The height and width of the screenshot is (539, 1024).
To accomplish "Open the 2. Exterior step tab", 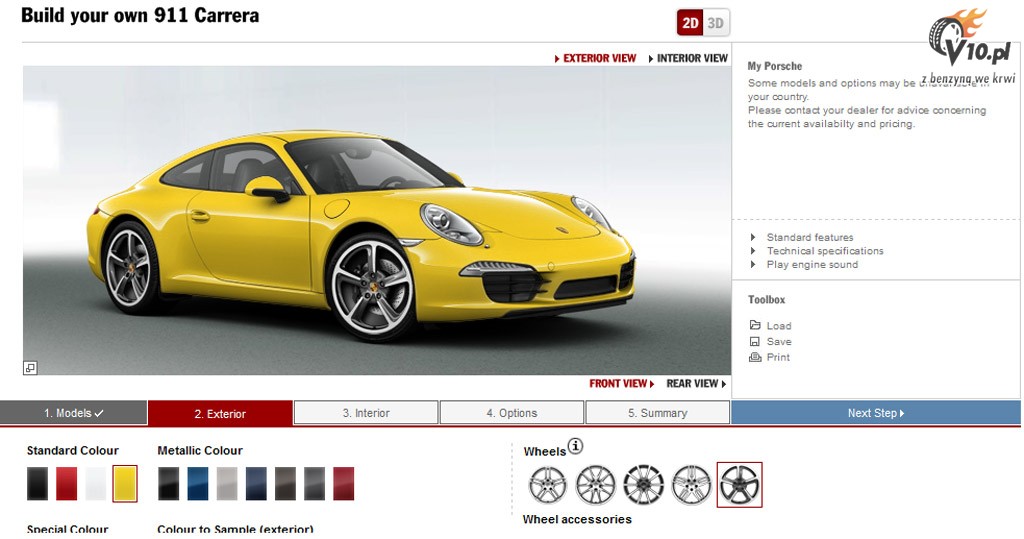I will coord(220,414).
